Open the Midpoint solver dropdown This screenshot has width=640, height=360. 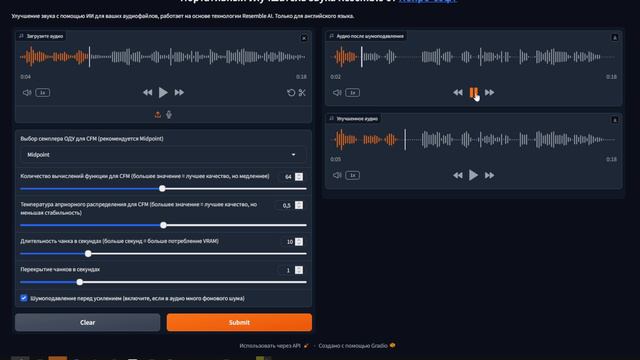163,155
